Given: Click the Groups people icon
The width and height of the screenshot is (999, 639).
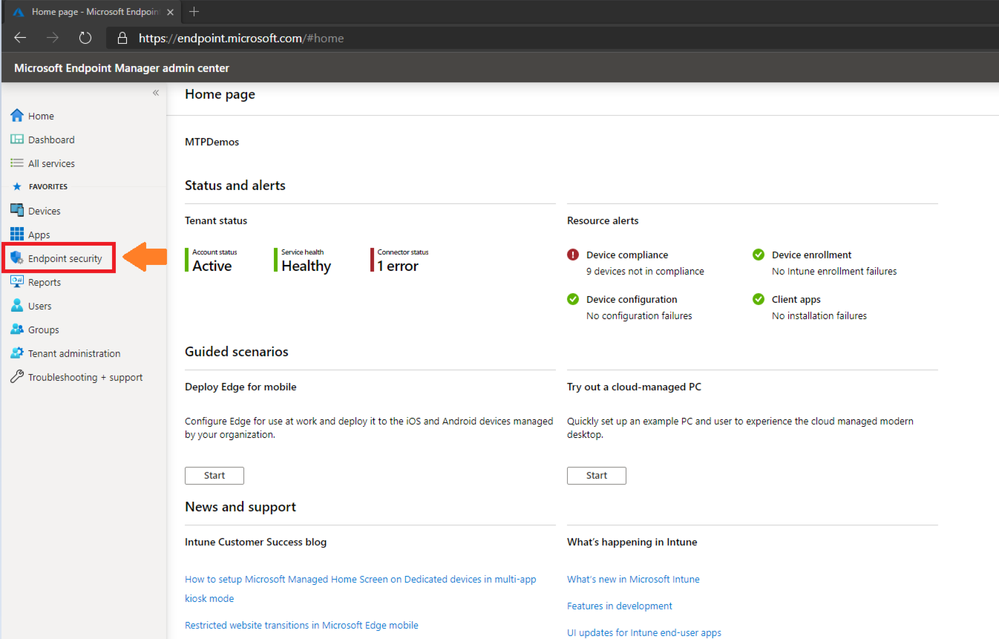Looking at the screenshot, I should [x=17, y=329].
